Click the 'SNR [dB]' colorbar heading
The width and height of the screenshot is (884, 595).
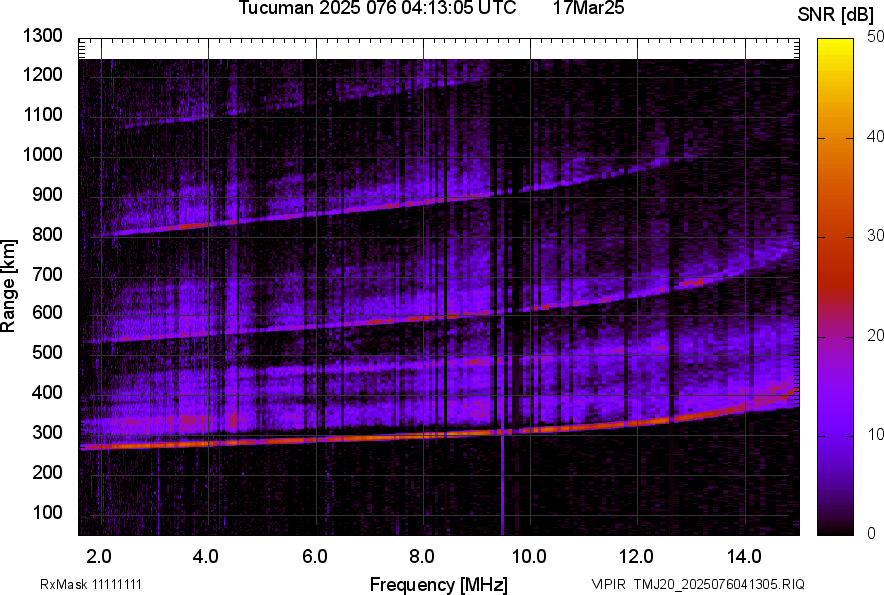836,15
